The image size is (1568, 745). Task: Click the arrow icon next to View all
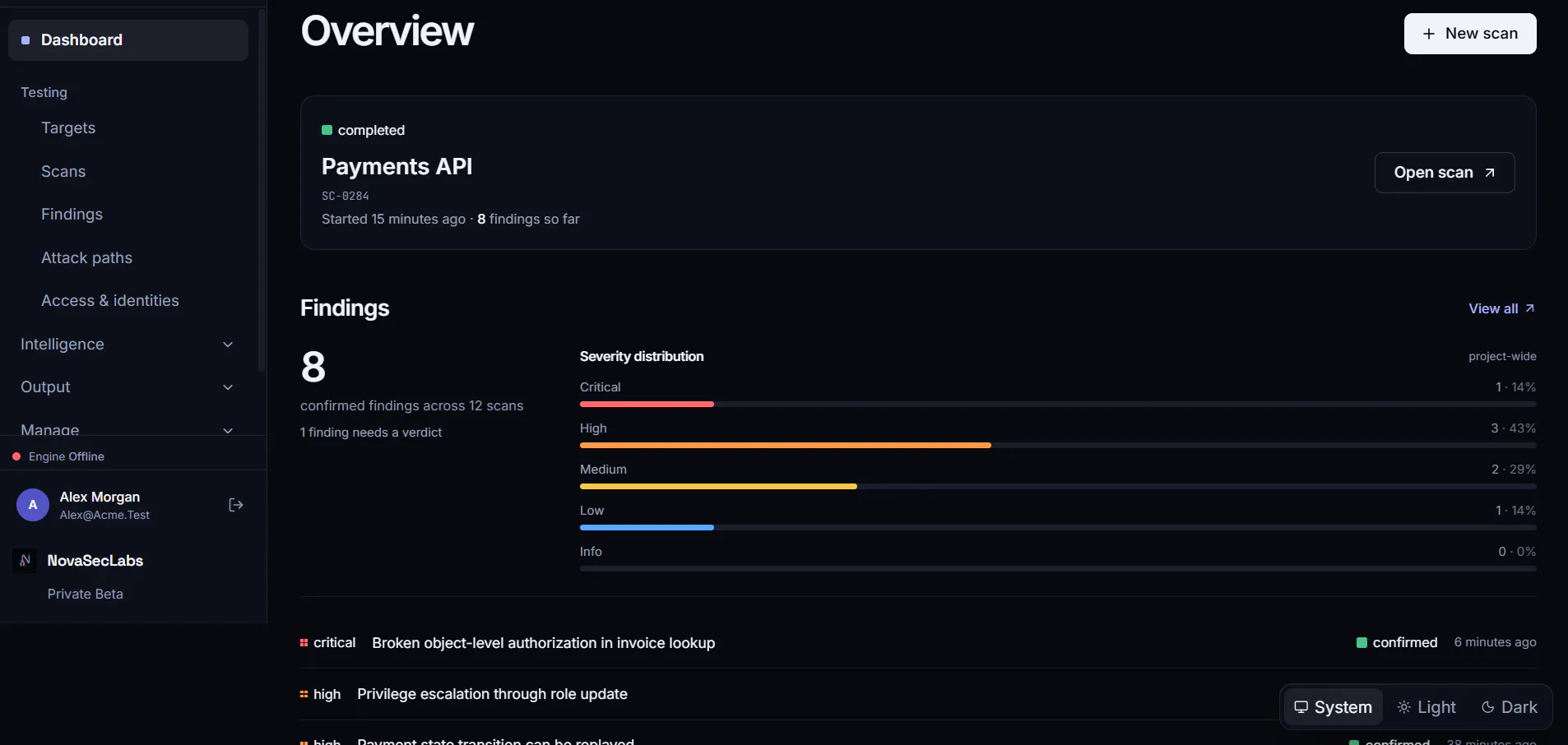pos(1529,308)
